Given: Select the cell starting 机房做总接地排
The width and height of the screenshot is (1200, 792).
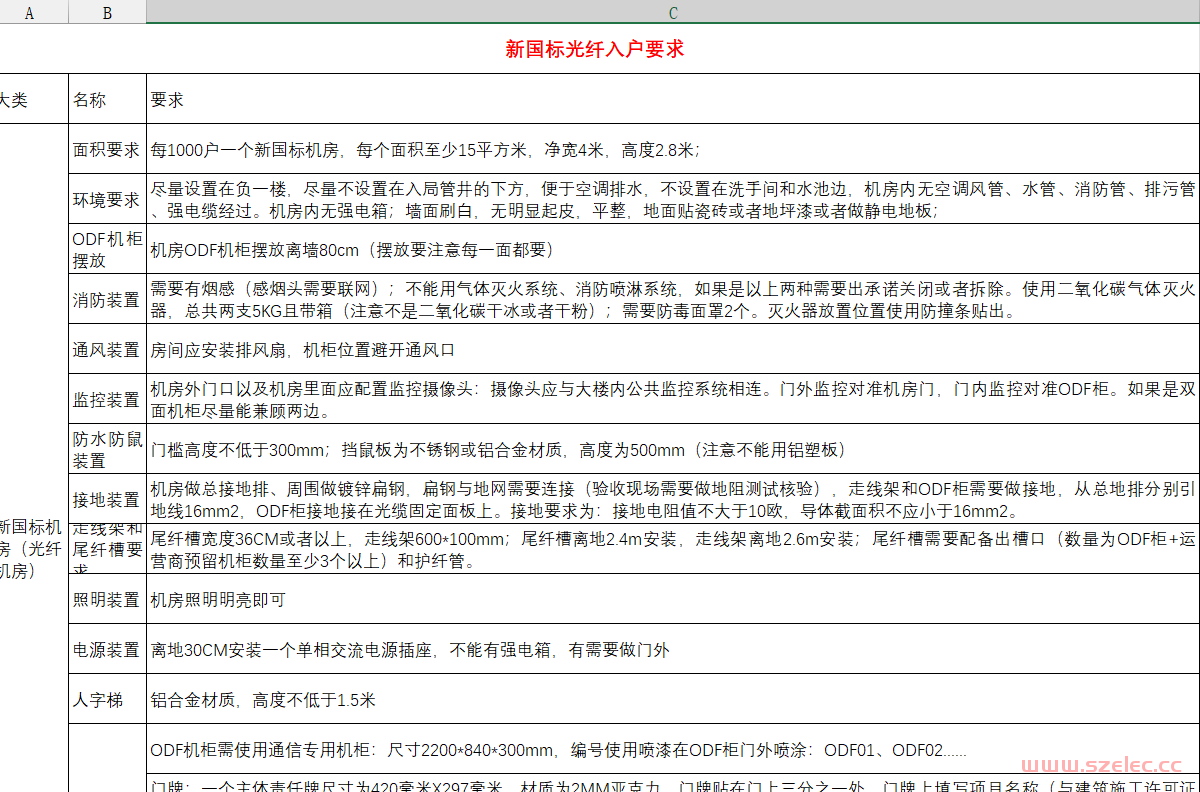Looking at the screenshot, I should pos(673,499).
